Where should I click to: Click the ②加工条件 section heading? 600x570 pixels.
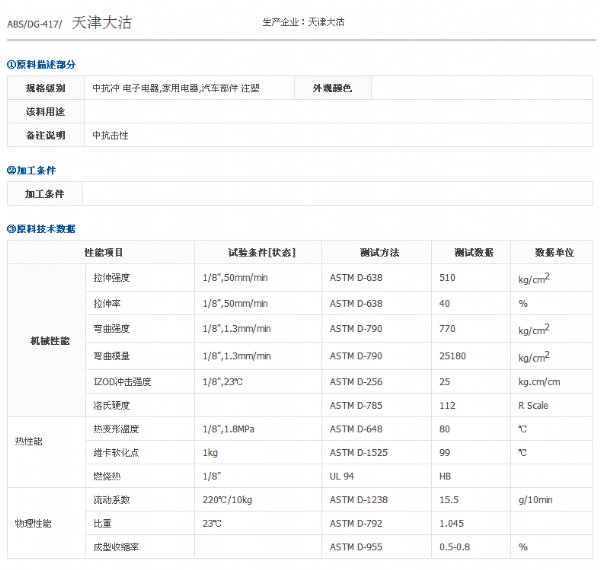coord(31,170)
